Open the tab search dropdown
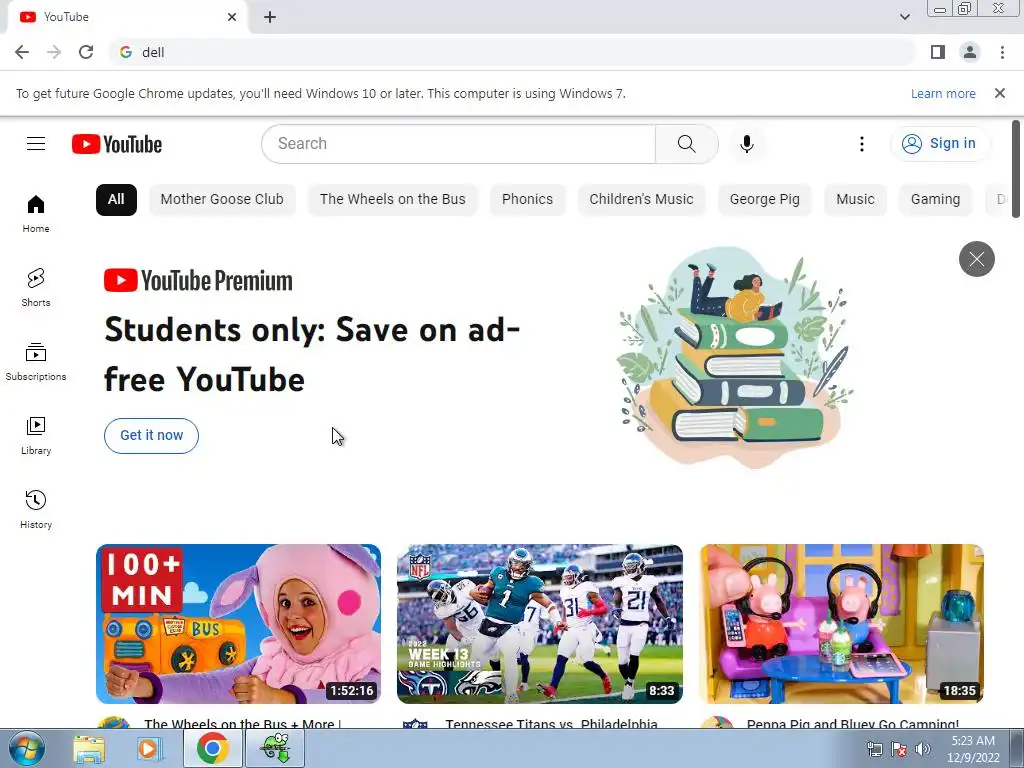The width and height of the screenshot is (1024, 768). click(x=904, y=17)
